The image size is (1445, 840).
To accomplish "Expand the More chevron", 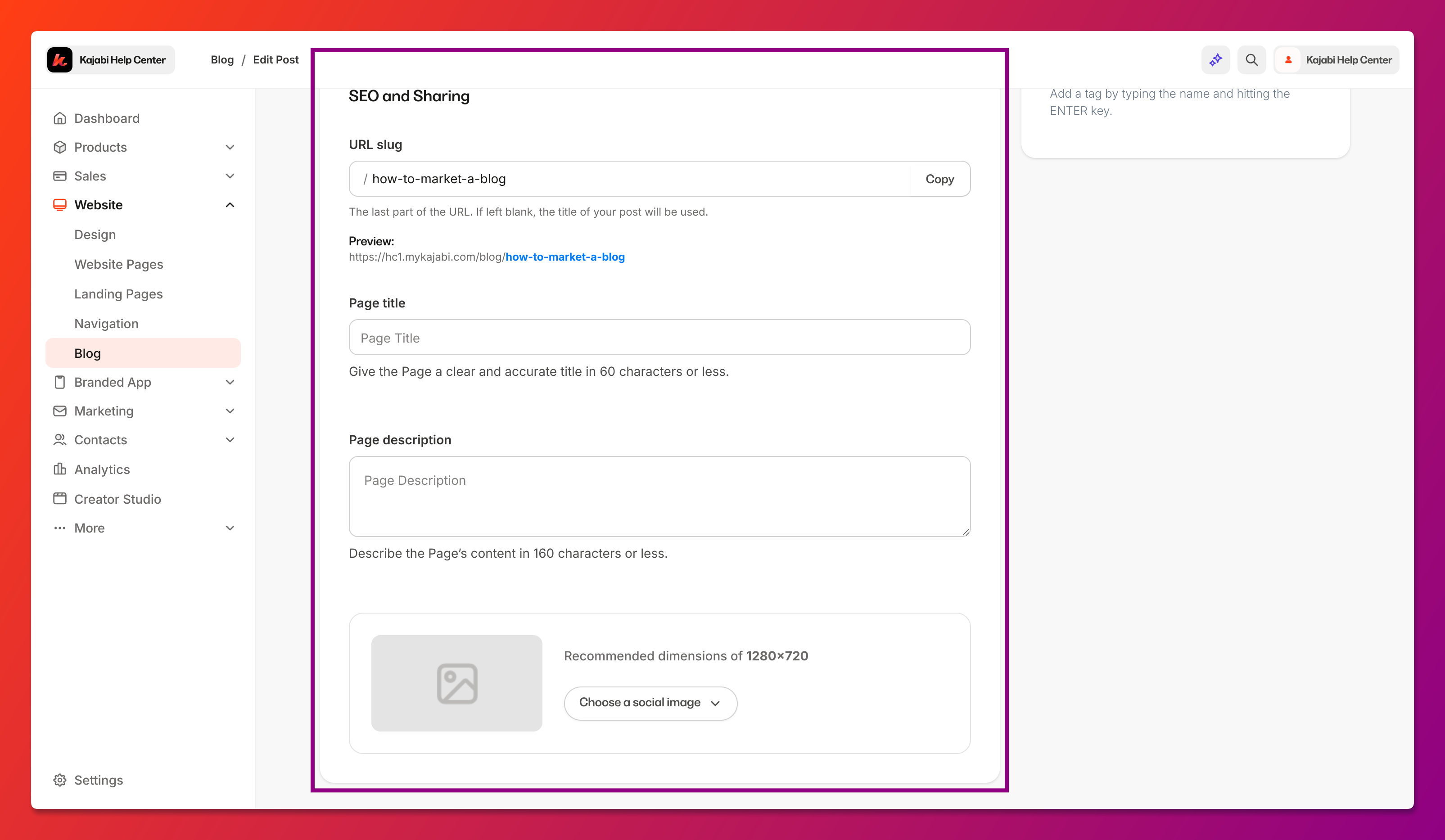I will tap(230, 528).
